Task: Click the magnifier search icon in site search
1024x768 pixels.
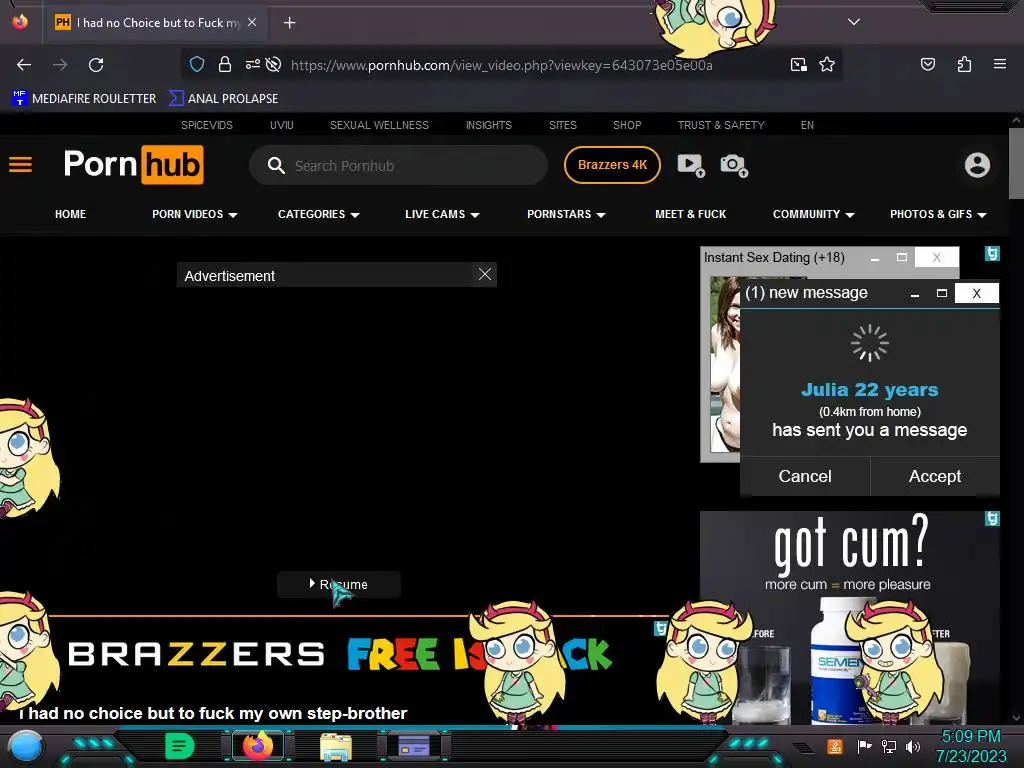Action: [x=276, y=165]
